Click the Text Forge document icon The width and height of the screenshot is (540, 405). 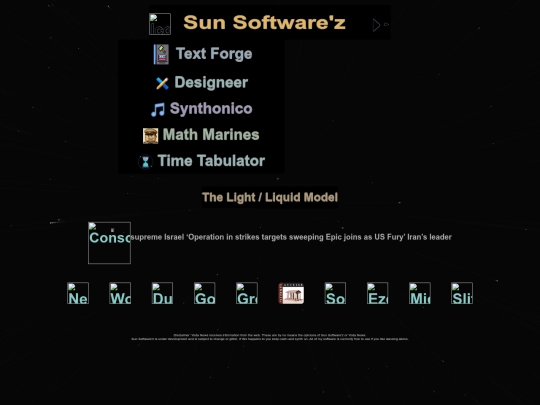tap(161, 54)
